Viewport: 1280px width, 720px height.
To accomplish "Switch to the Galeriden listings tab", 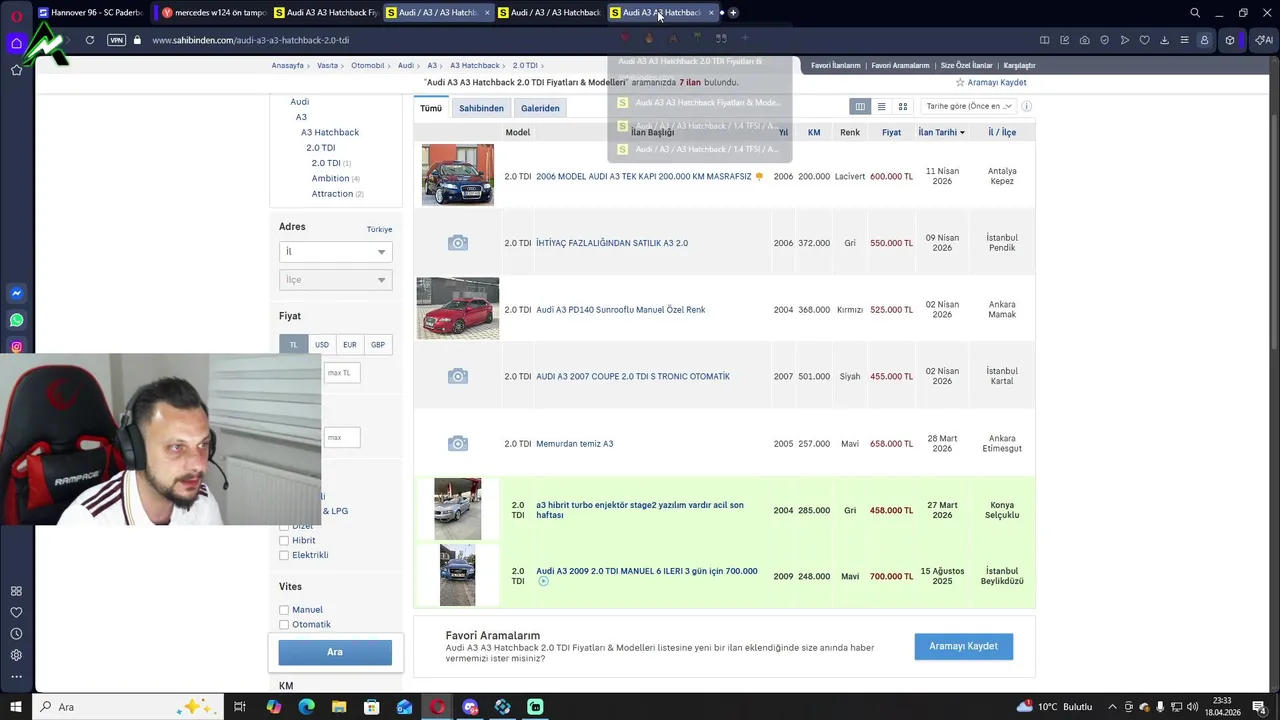I will tap(540, 108).
